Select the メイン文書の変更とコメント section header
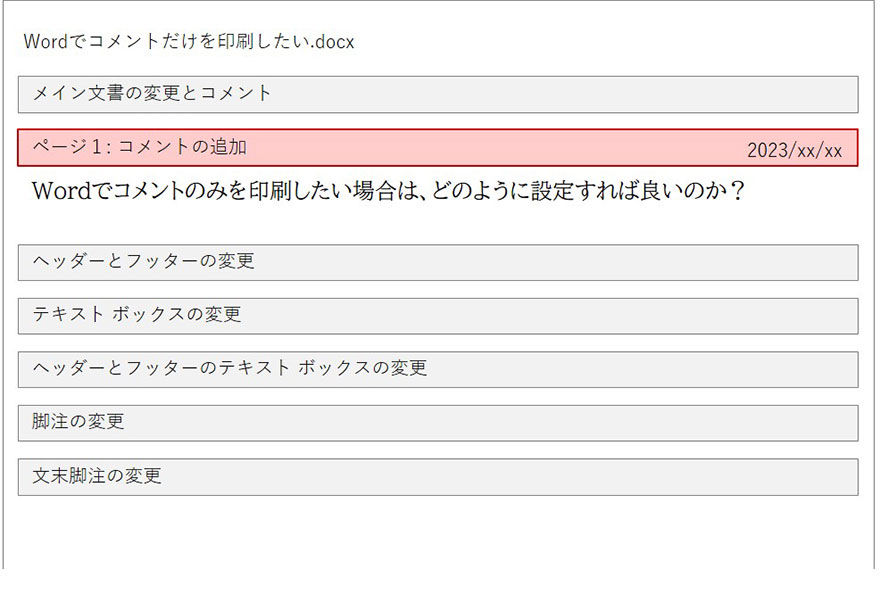 (437, 94)
